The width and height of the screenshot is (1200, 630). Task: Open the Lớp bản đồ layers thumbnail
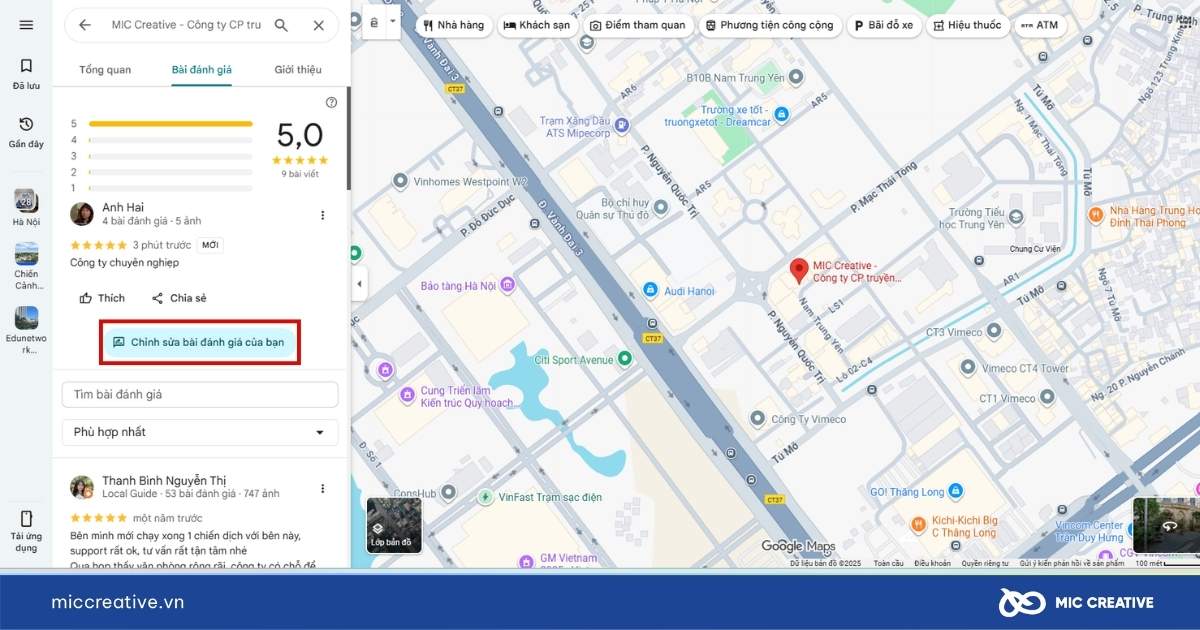[x=394, y=525]
